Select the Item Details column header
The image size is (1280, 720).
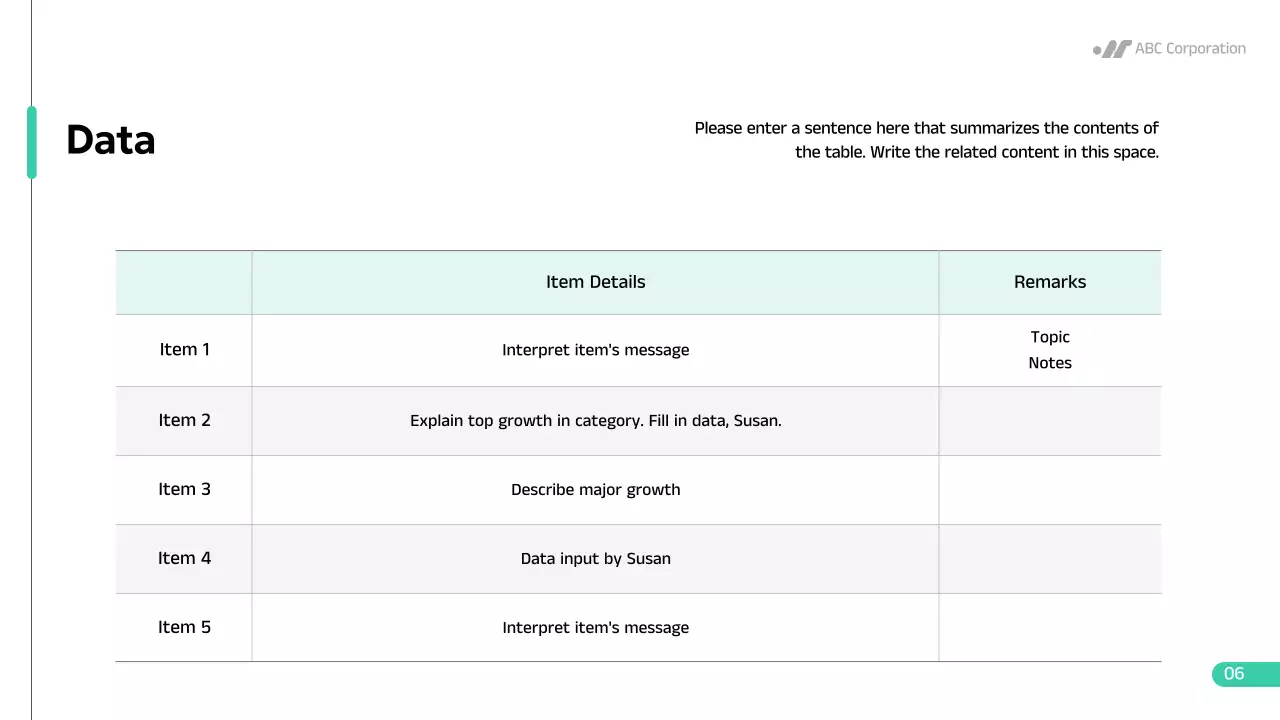coord(595,282)
